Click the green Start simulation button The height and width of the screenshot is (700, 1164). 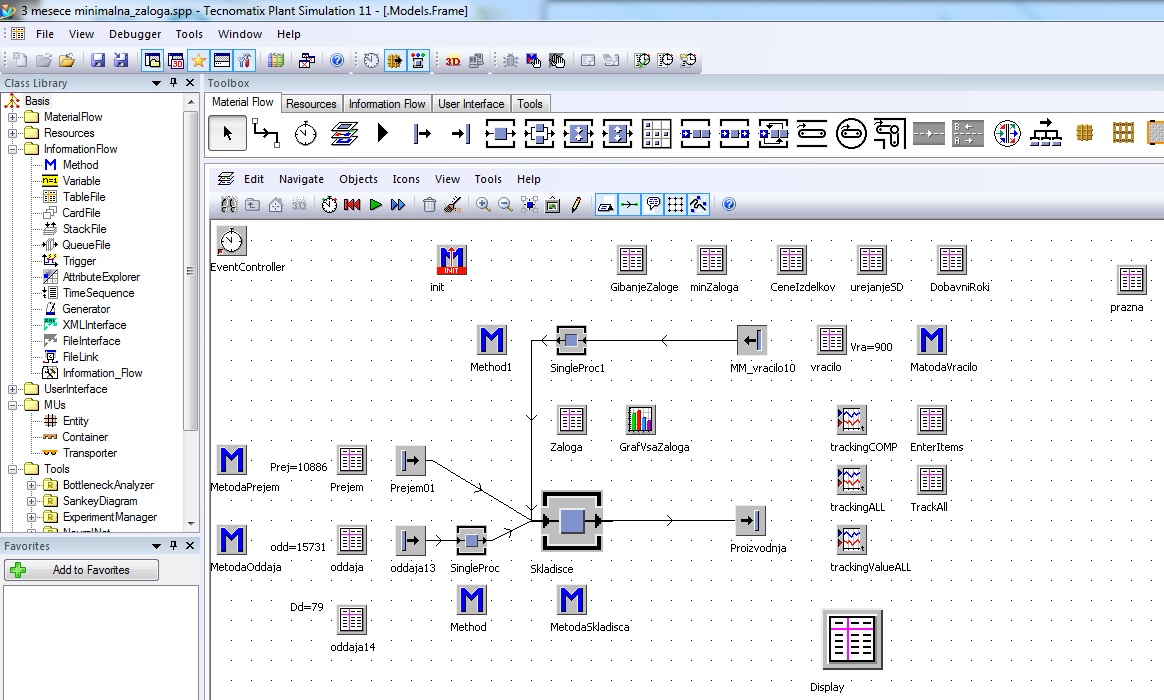tap(375, 205)
